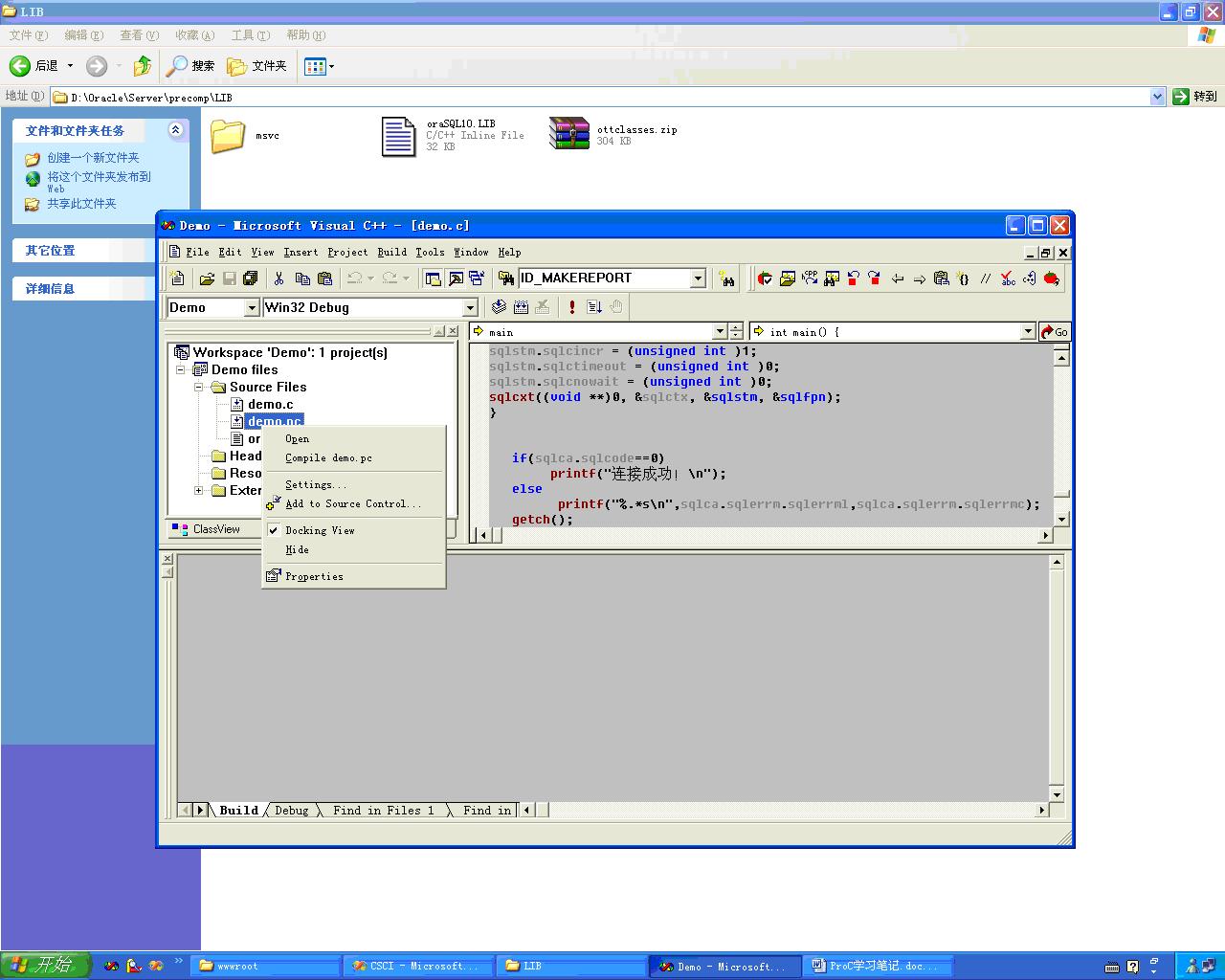Viewport: 1225px width, 980px height.
Task: Click the Save toolbar icon
Action: coord(229,278)
